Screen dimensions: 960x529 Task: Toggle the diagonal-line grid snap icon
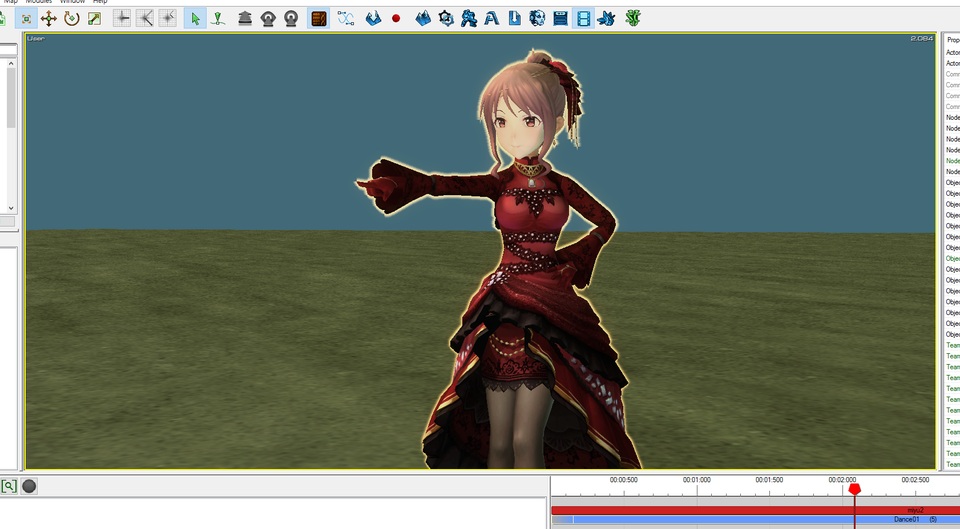coord(144,18)
